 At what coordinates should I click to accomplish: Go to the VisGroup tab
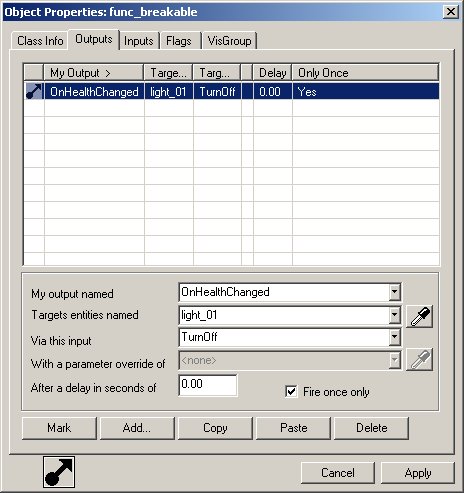(230, 41)
